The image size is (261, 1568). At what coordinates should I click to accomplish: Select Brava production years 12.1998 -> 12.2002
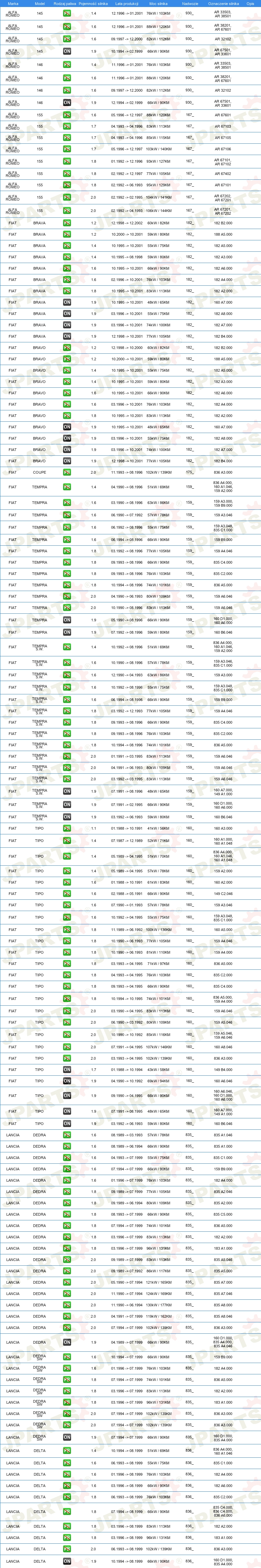click(127, 223)
